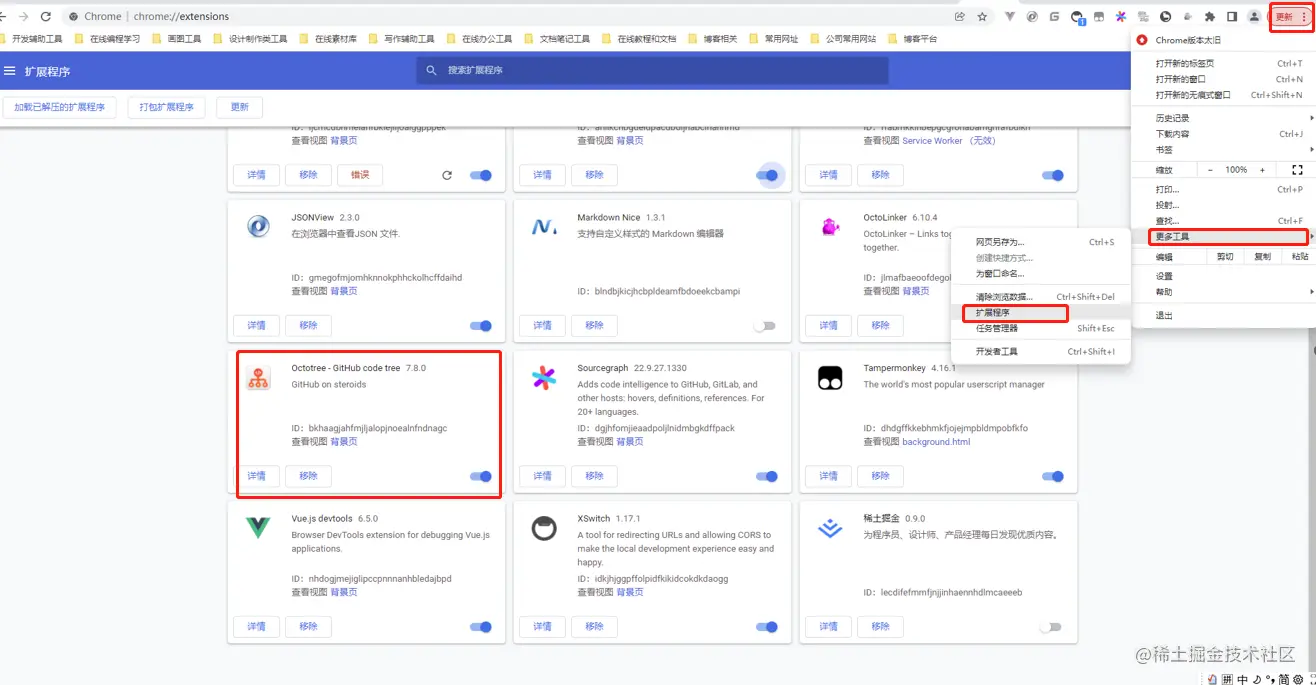The width and height of the screenshot is (1316, 685).
Task: Click the Tampermonkey toolbar icon
Action: coord(1099,16)
